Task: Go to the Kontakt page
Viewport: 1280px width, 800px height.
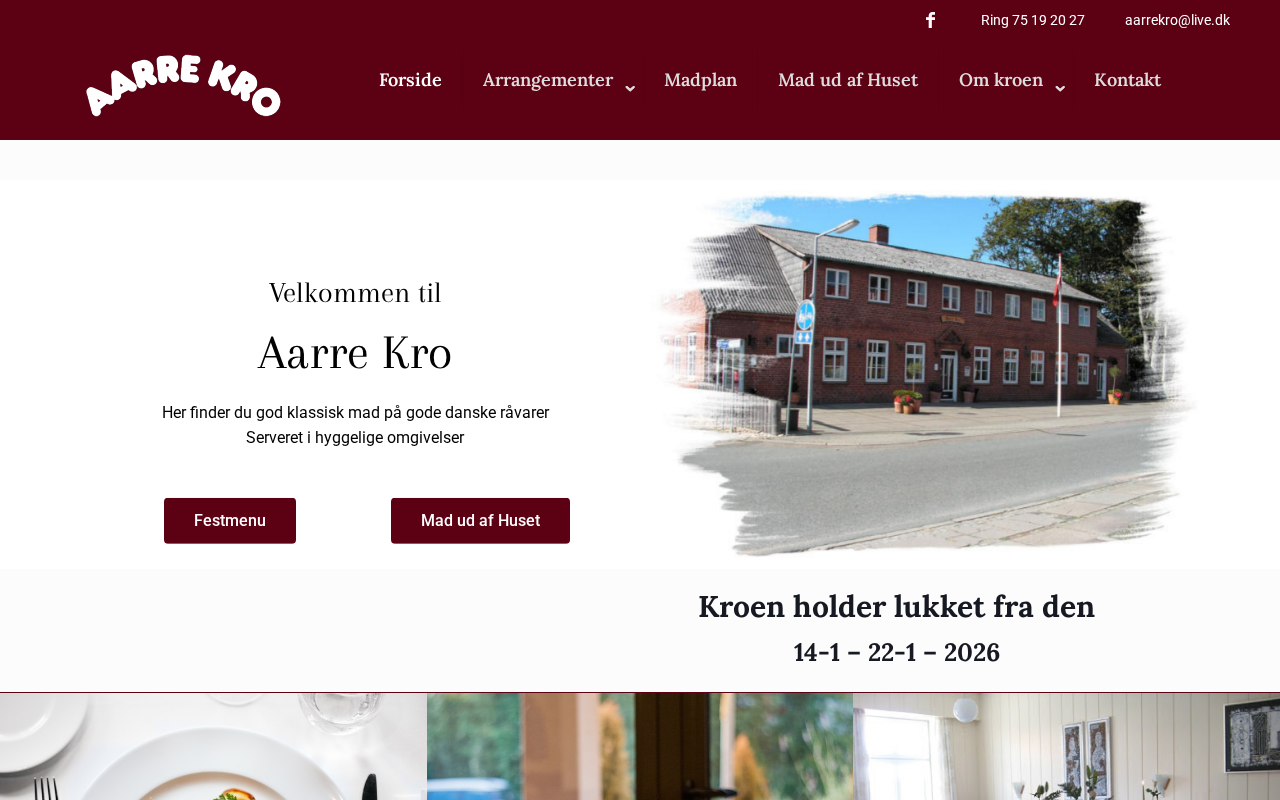Action: click(1127, 80)
